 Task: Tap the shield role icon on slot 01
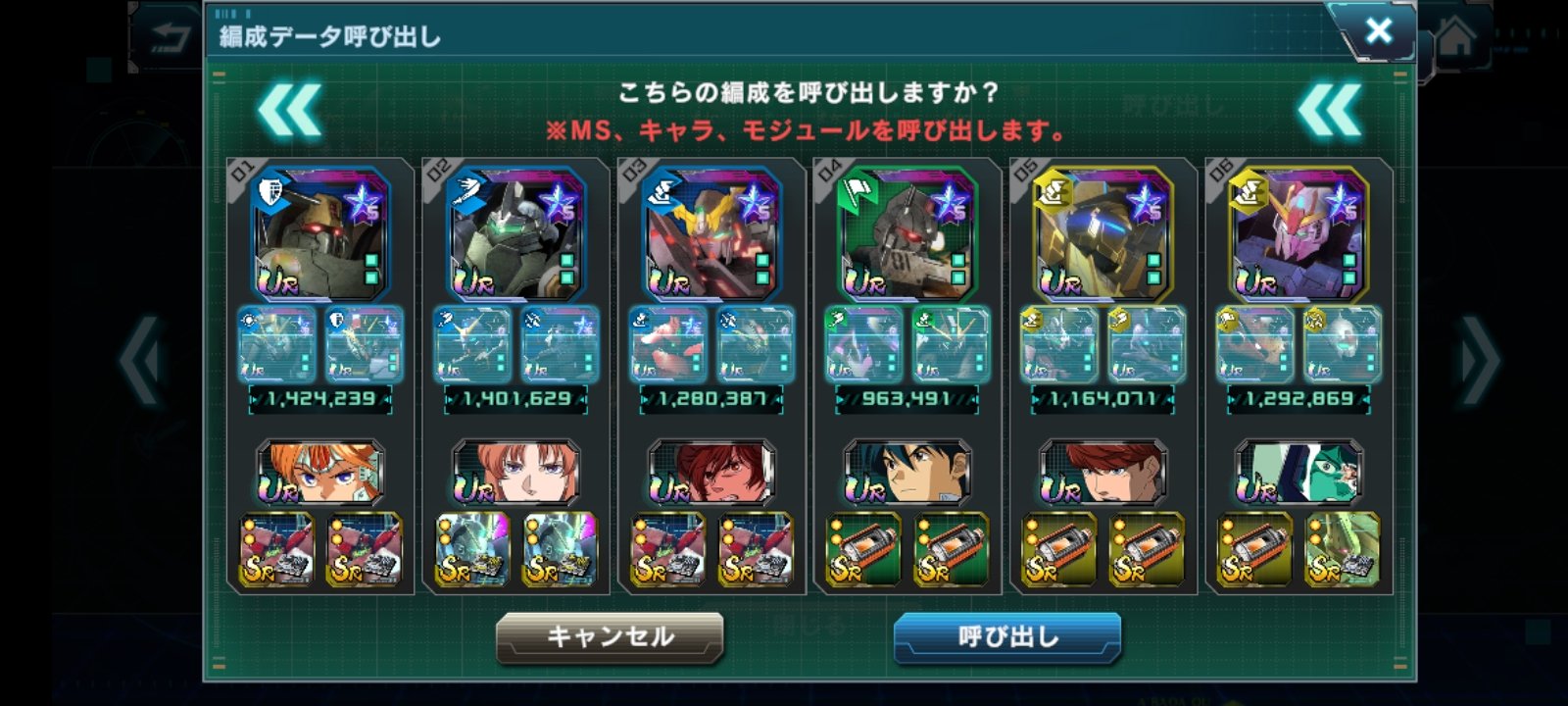click(x=272, y=192)
